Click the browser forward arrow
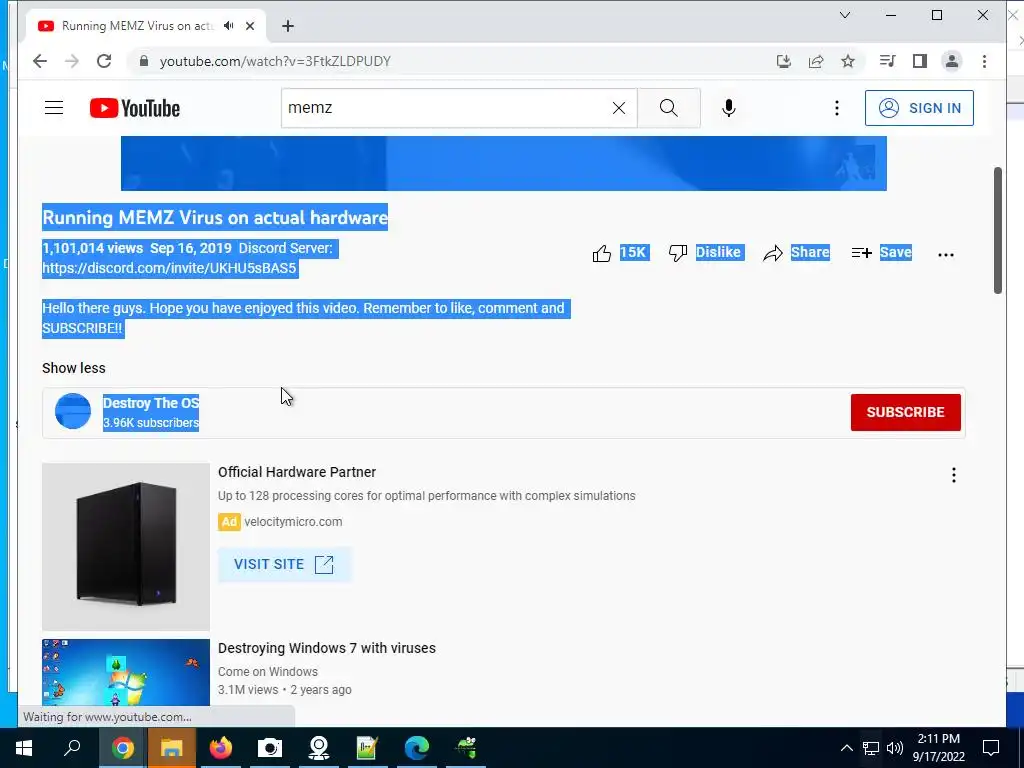Viewport: 1024px width, 768px height. pyautogui.click(x=72, y=61)
